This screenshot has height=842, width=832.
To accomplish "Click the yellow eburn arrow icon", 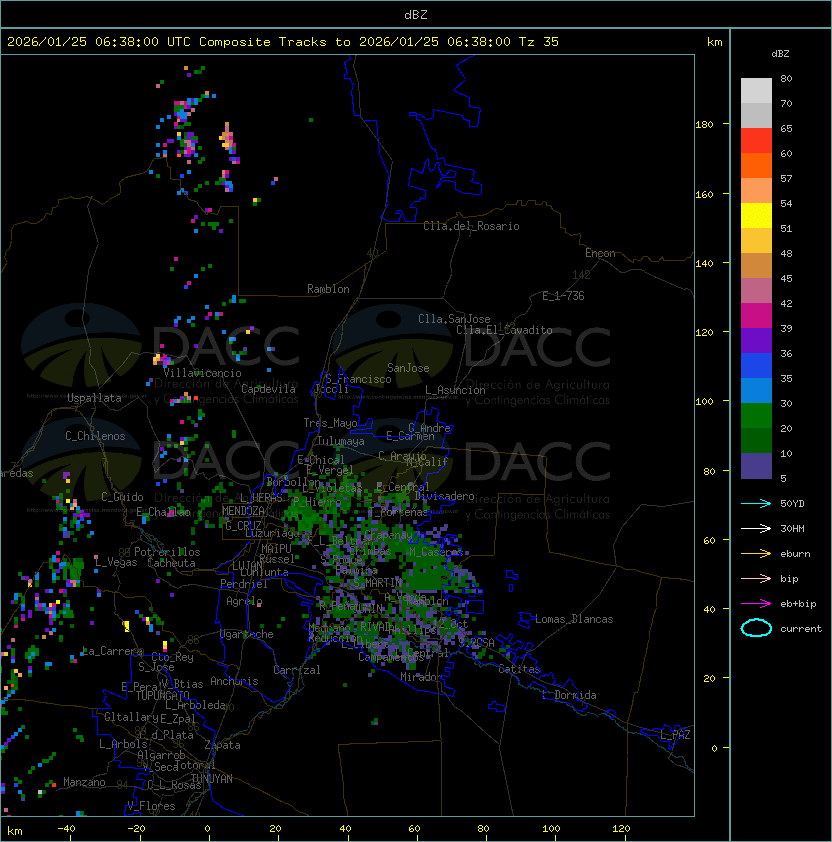I will 756,554.
